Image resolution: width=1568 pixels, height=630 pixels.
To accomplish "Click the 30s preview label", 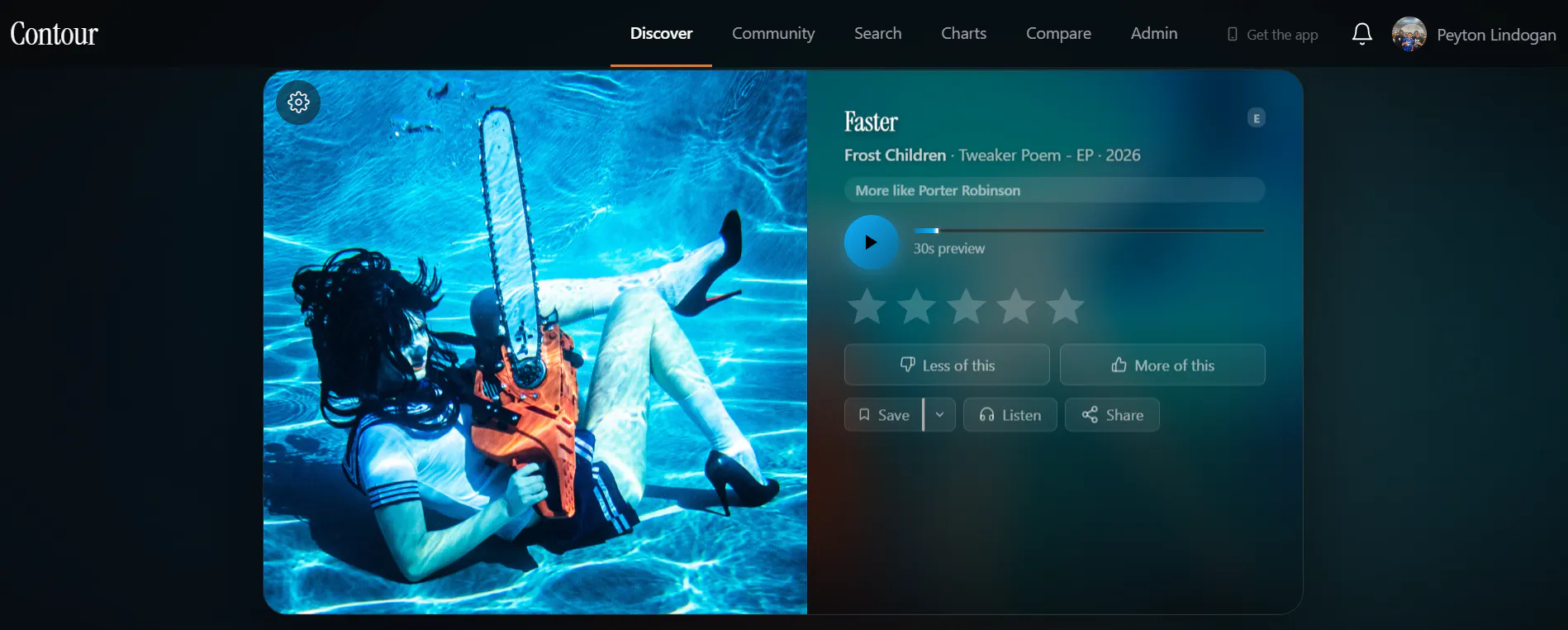I will tap(948, 248).
